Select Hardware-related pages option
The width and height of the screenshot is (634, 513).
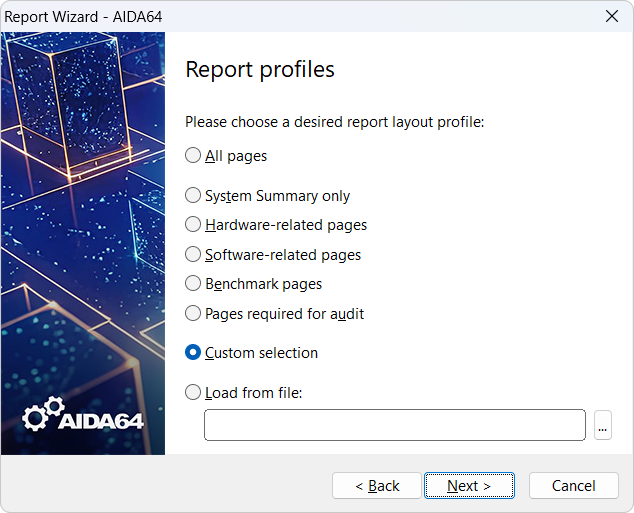click(x=193, y=225)
